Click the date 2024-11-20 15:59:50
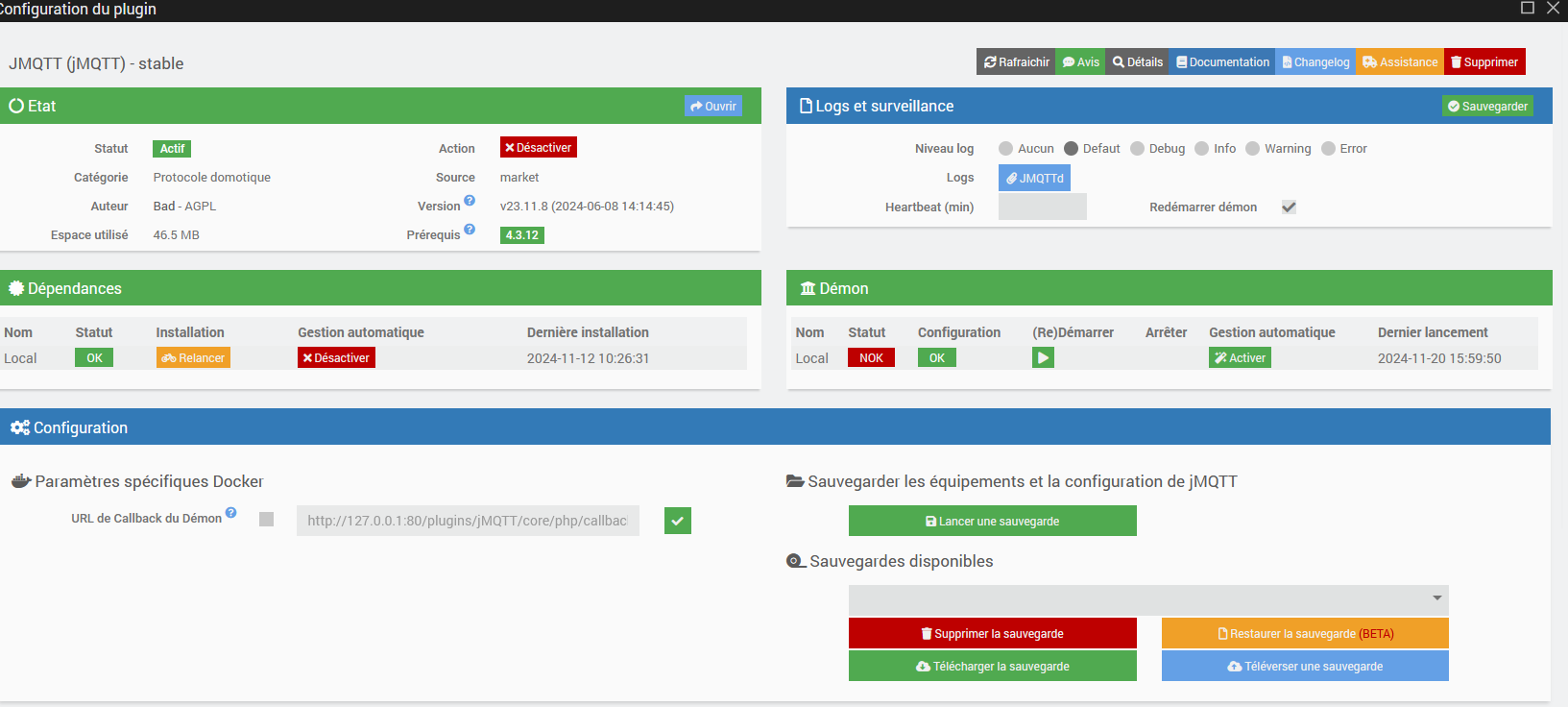This screenshot has width=1568, height=707. pos(1439,358)
